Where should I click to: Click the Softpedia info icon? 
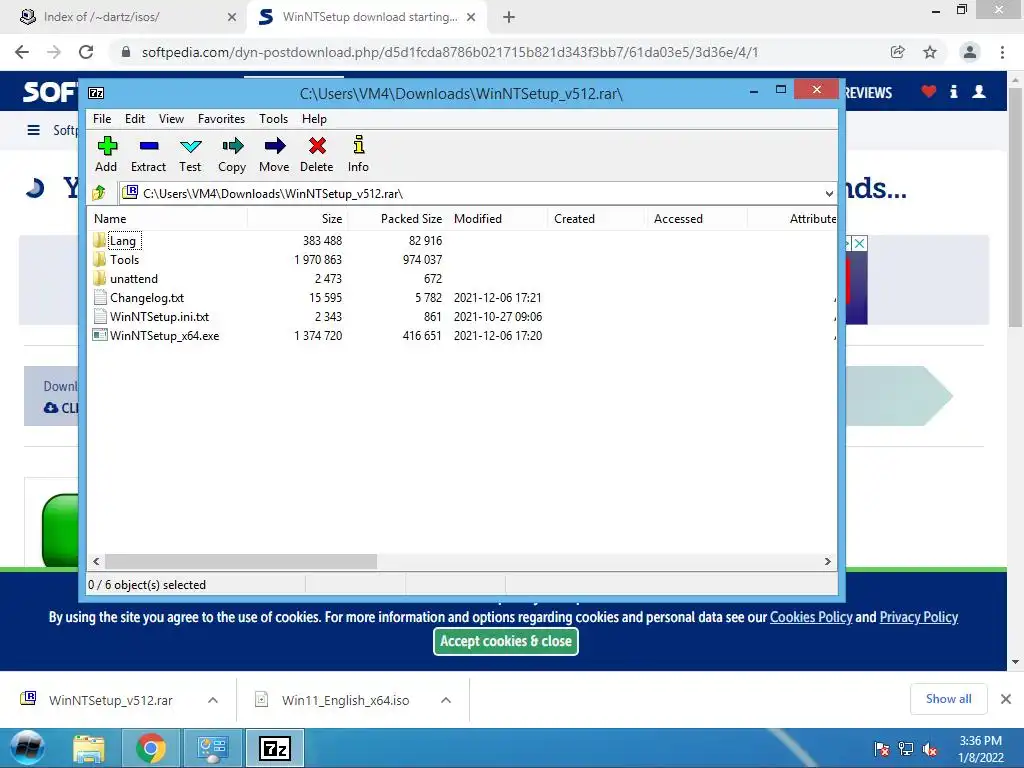[954, 91]
